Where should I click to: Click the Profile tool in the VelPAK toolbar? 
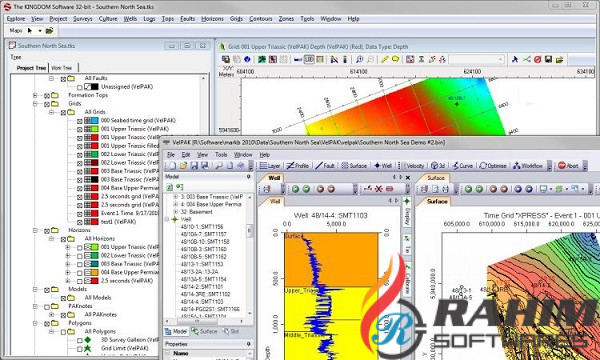[298, 166]
